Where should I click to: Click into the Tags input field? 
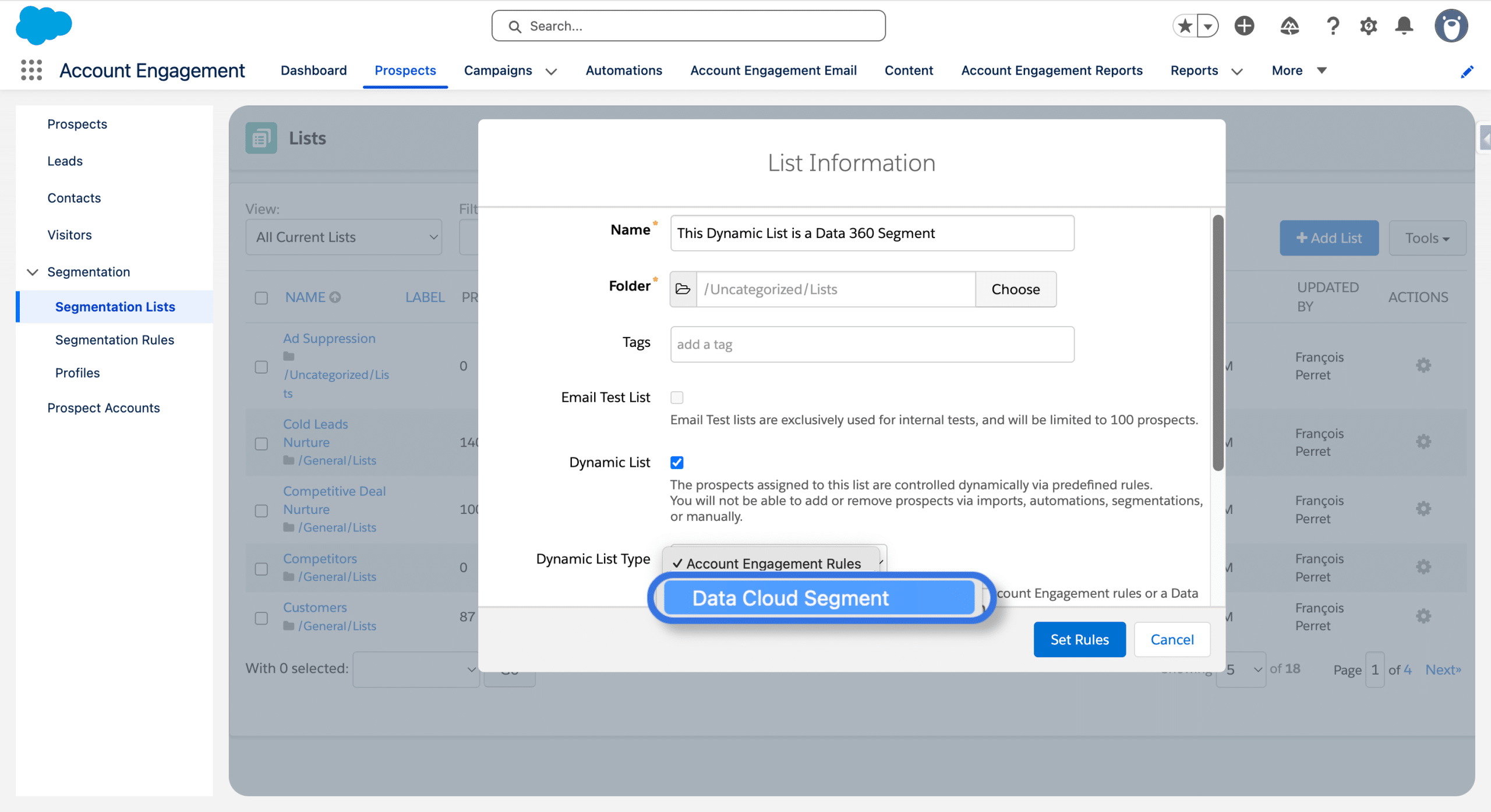tap(872, 345)
